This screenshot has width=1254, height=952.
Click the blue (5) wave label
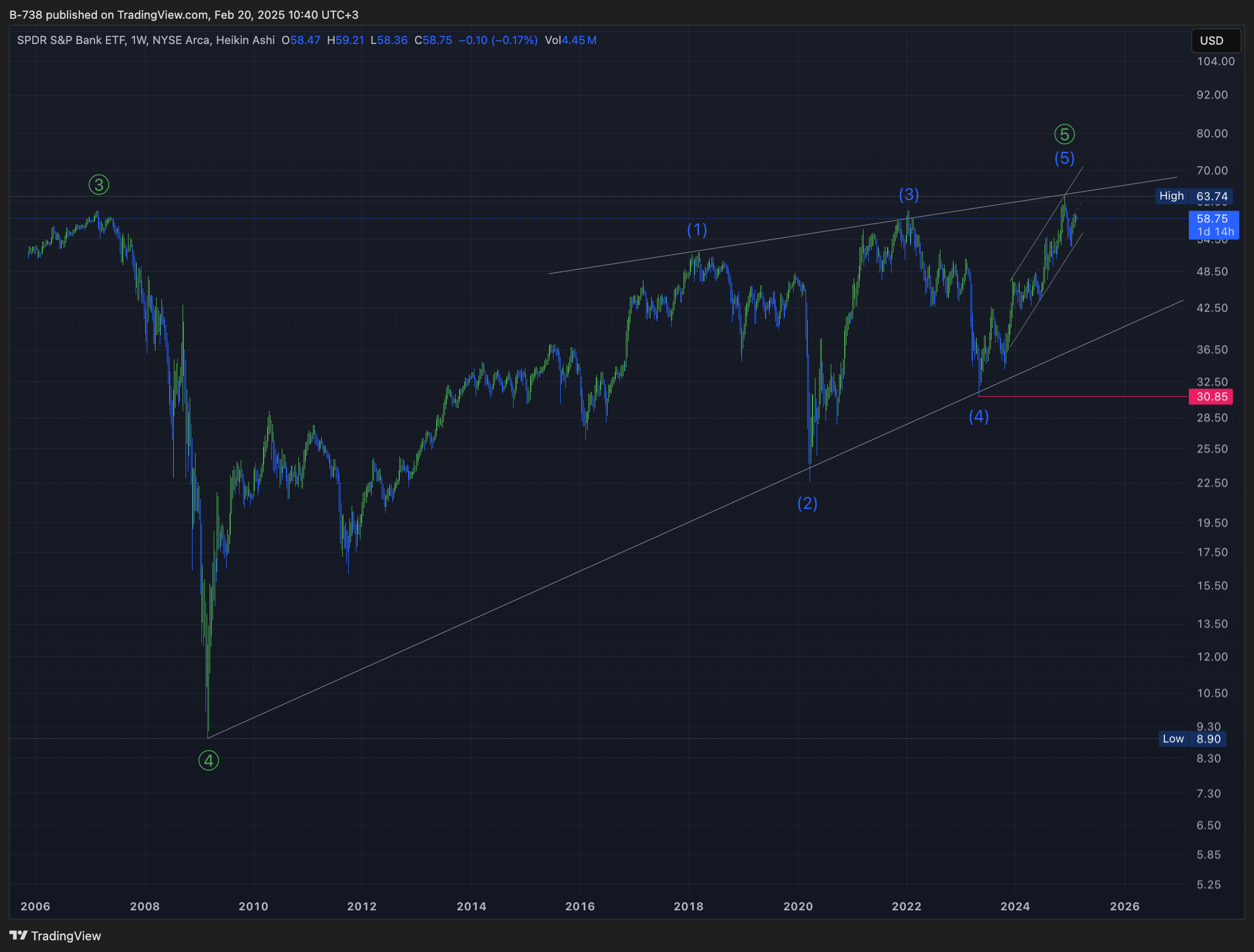(x=1064, y=158)
